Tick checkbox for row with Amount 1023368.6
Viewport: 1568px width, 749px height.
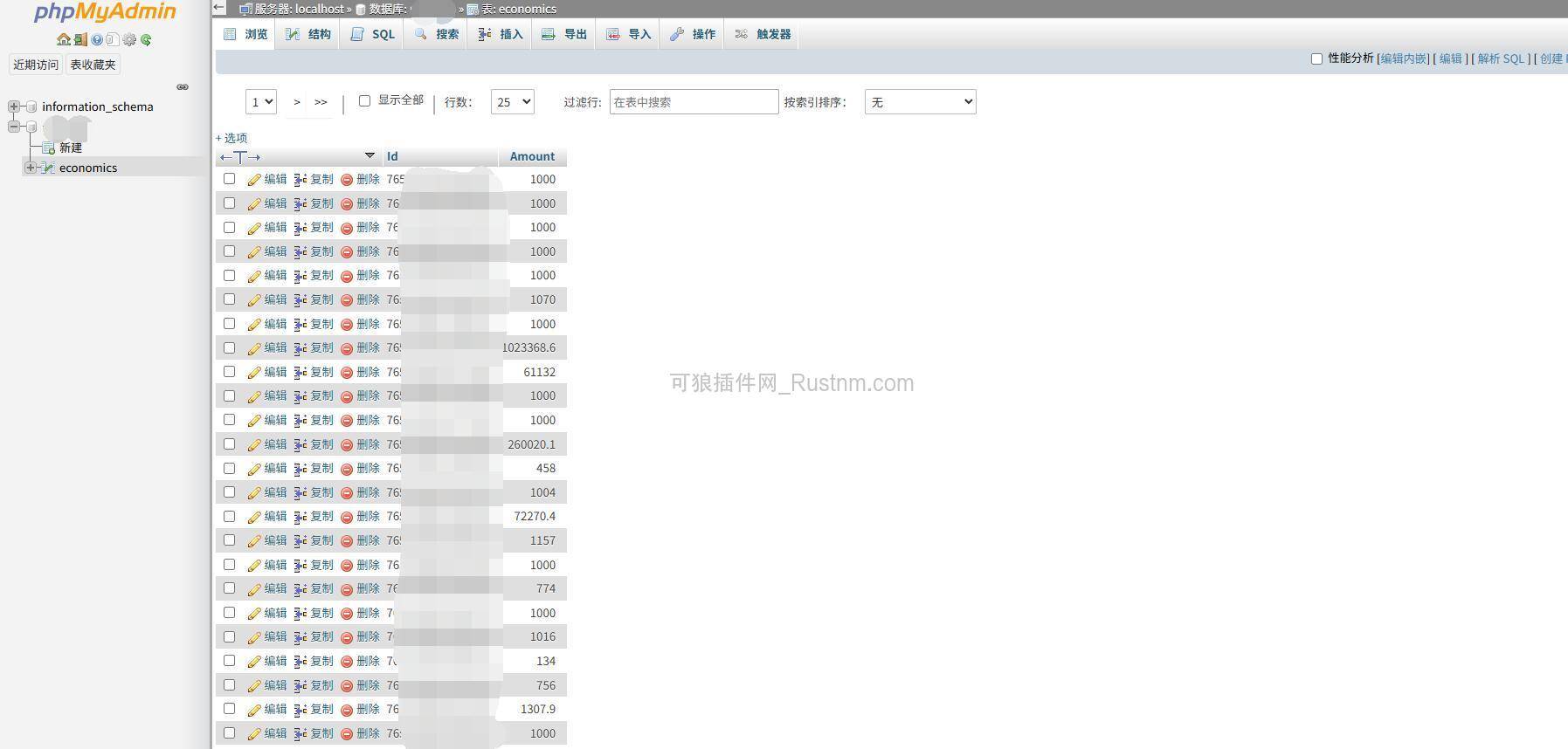pos(229,347)
